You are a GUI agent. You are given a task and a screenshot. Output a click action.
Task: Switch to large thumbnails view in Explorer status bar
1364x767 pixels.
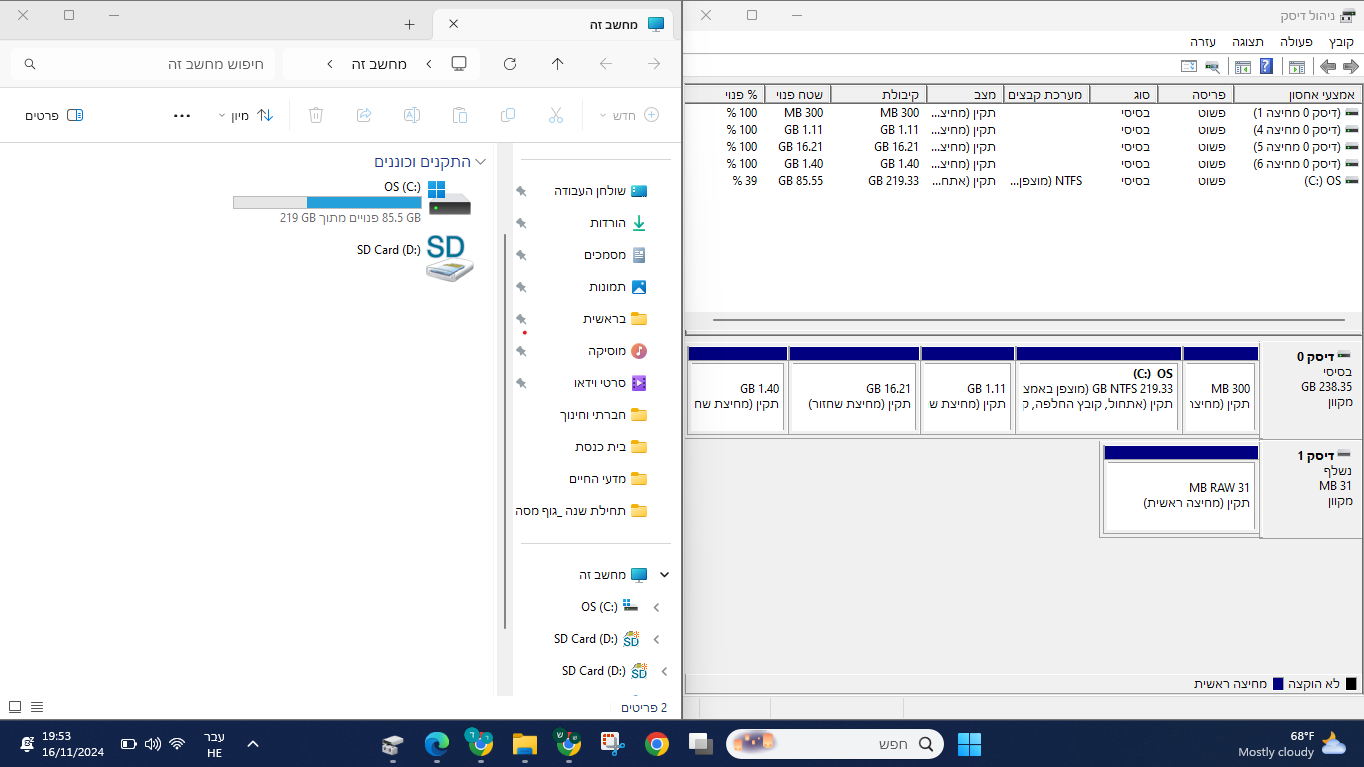(15, 707)
